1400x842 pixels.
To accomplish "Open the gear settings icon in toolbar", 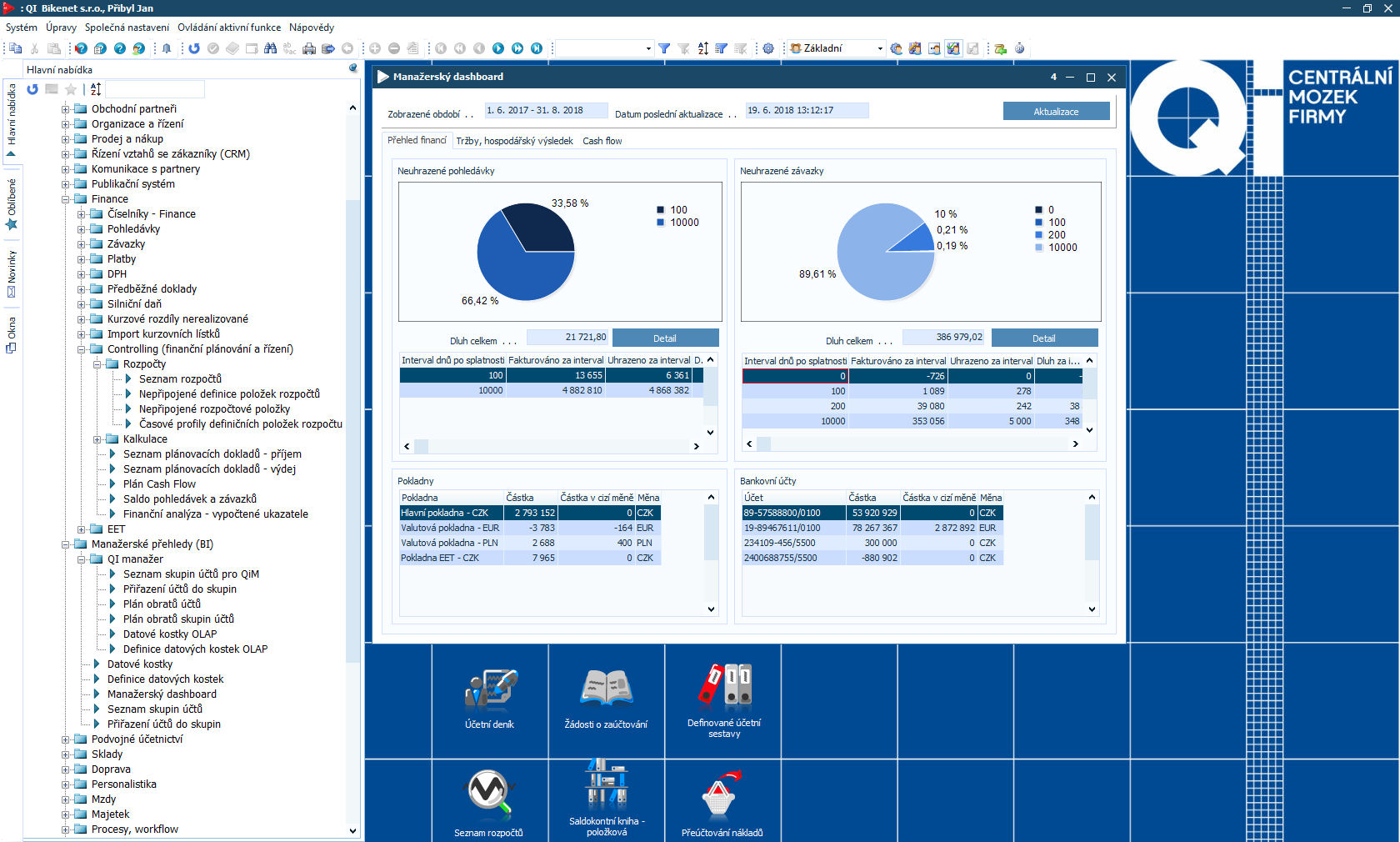I will (768, 49).
